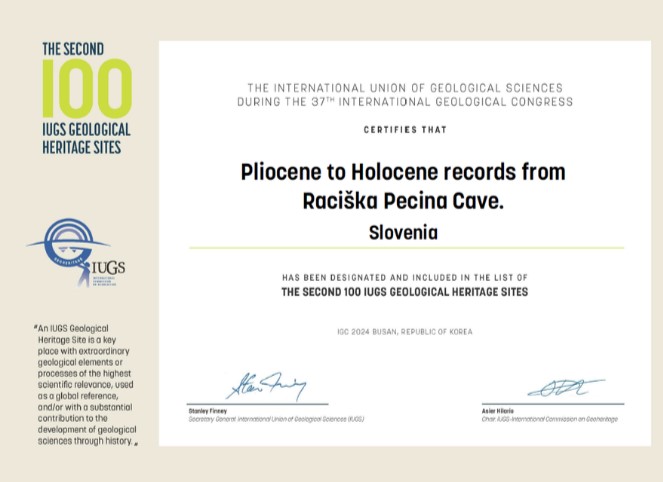
Task: Click the large green 100 graphic
Action: click(x=87, y=88)
